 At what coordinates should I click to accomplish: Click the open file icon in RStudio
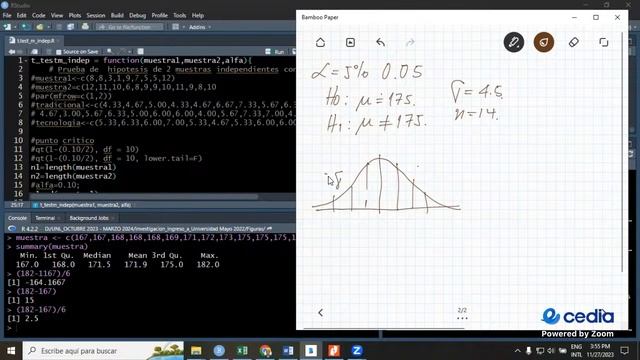click(x=40, y=27)
